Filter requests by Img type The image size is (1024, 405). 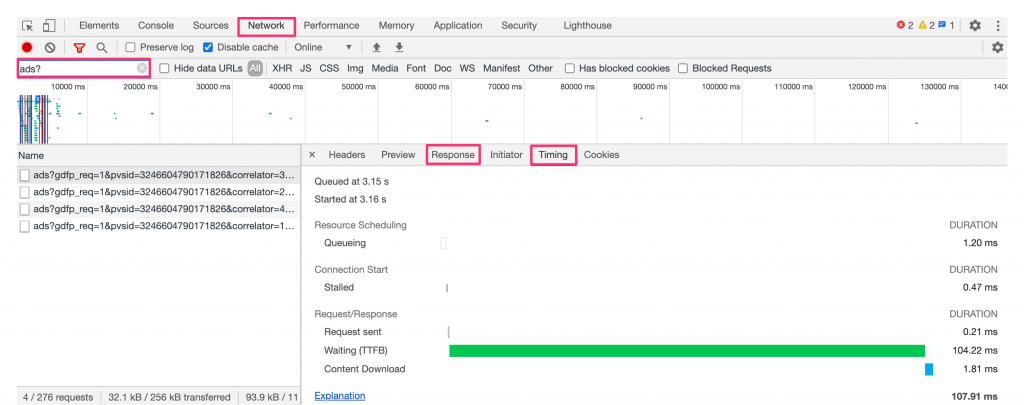(355, 68)
